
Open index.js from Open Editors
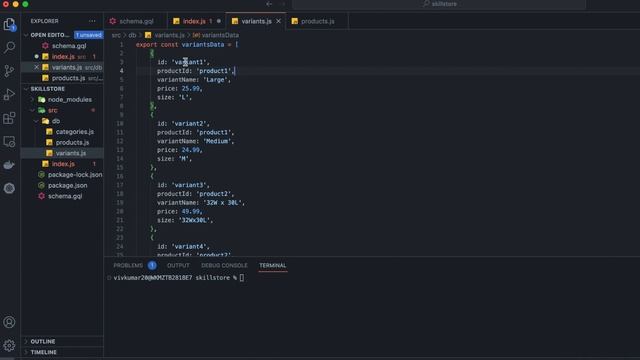click(62, 57)
